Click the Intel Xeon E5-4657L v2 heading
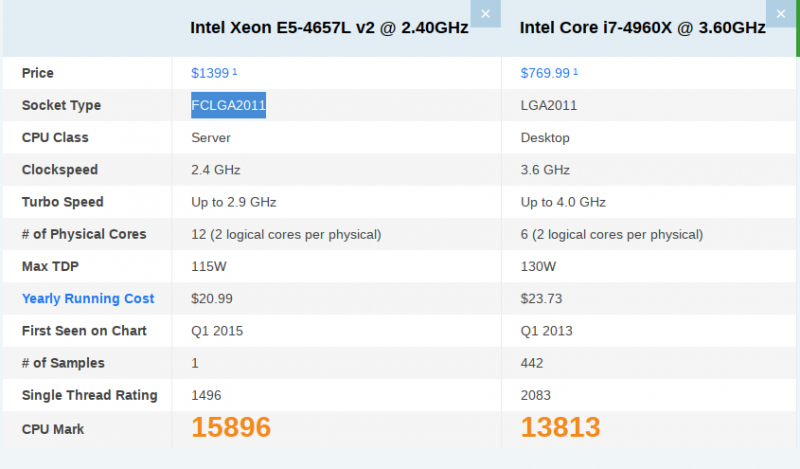This screenshot has width=800, height=469. [329, 28]
